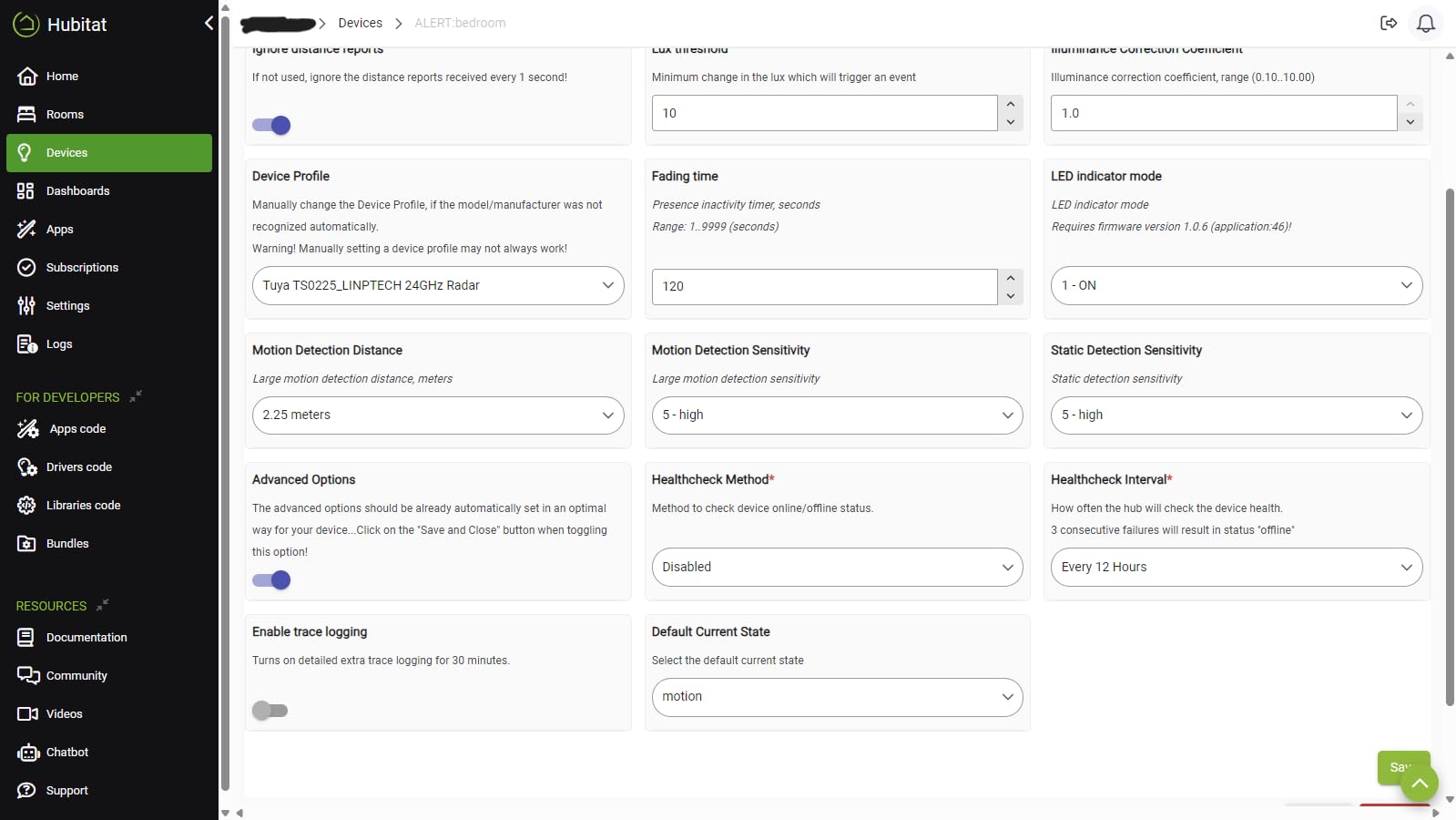Click the logout icon in header
This screenshot has height=820, width=1456.
pos(1389,24)
